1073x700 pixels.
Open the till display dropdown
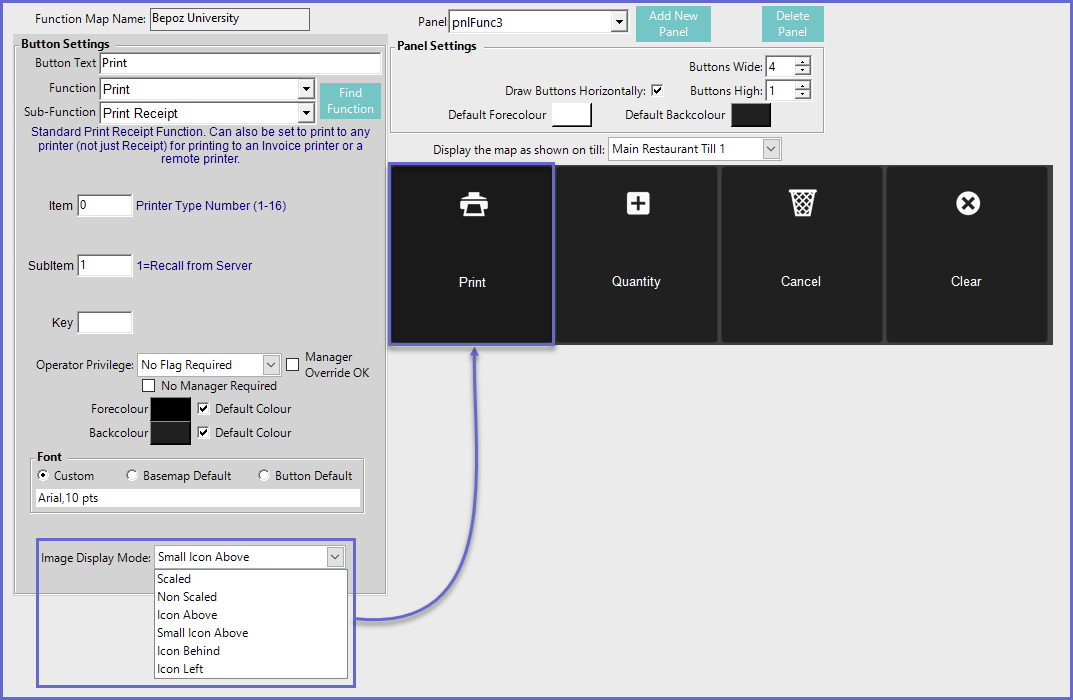tap(771, 148)
